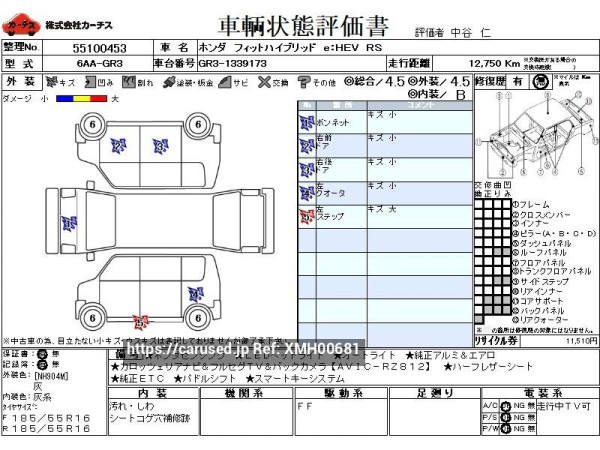
Task: Click damage marker 4 on lower side view
Action: tap(193, 292)
